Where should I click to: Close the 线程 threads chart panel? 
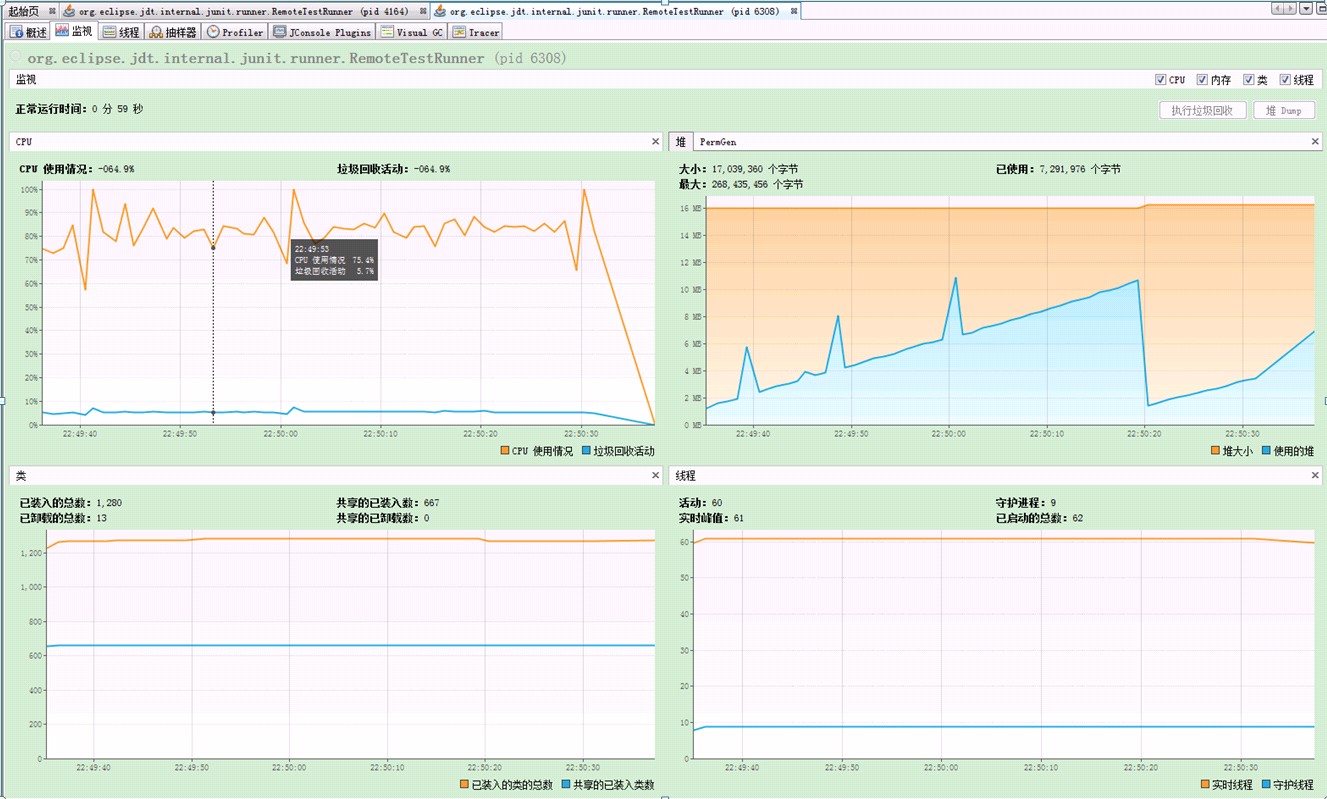coord(1316,476)
